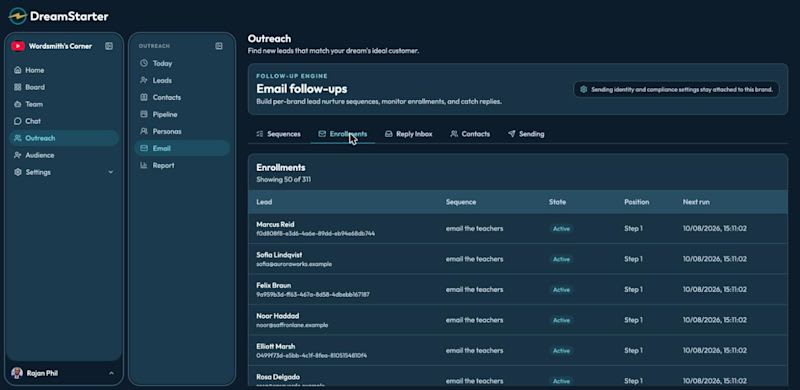This screenshot has height=390, width=800.
Task: Open Chat in the main sidebar
Action: coord(64,121)
